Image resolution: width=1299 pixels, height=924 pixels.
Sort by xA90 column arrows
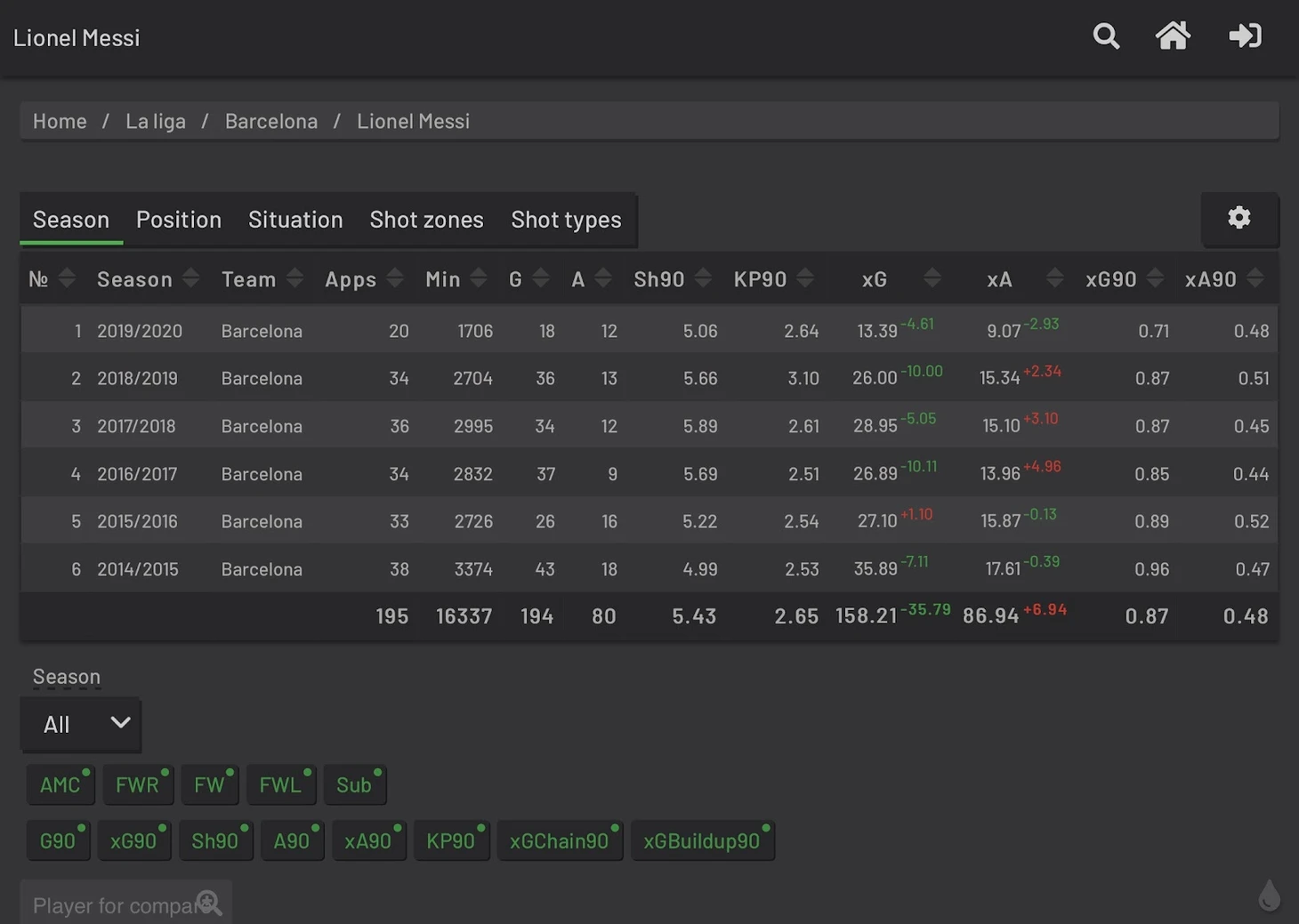click(1255, 278)
